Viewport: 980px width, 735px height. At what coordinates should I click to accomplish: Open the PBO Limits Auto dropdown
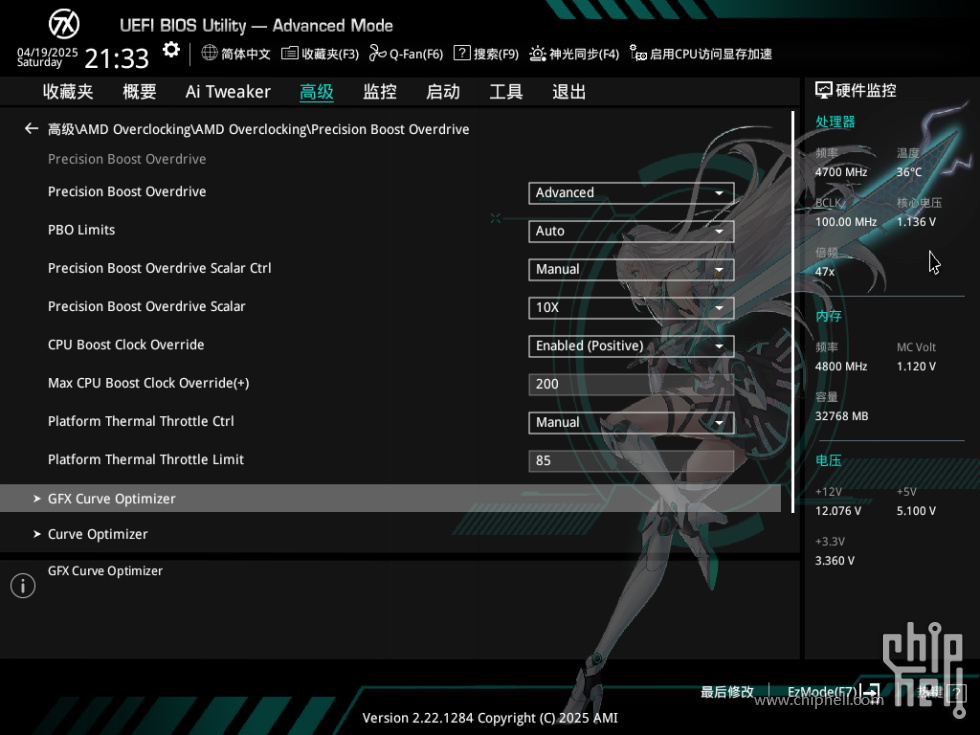pyautogui.click(x=631, y=231)
